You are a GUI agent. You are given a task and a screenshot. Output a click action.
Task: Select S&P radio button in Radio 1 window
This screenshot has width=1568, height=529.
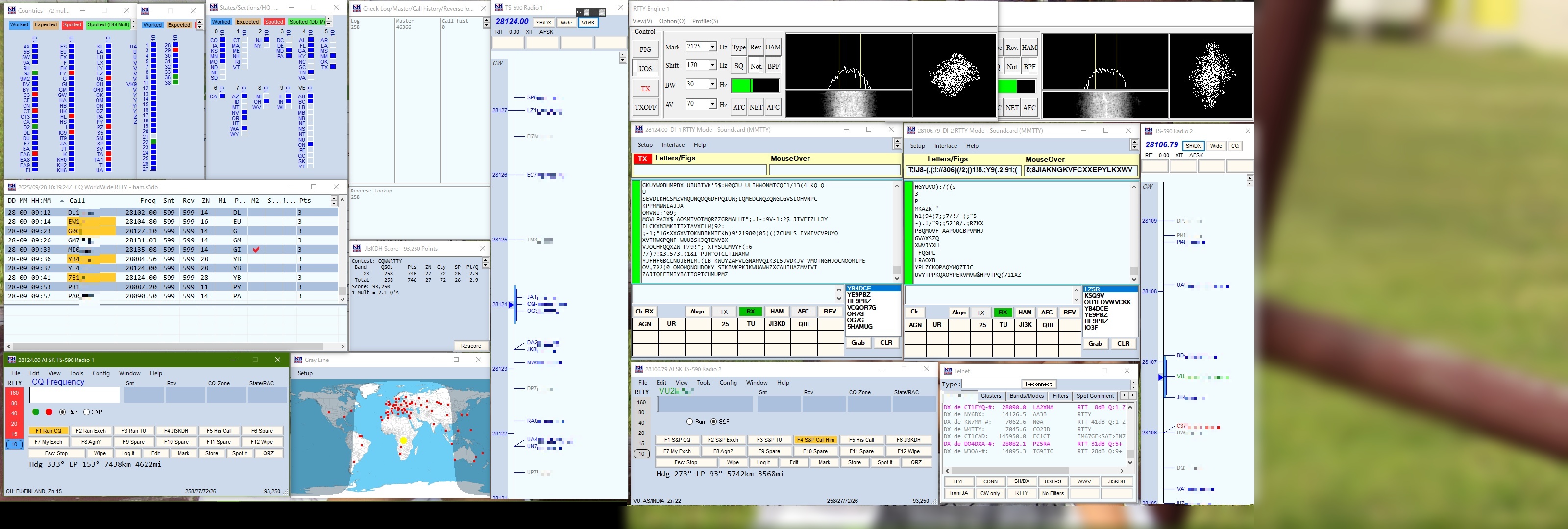coord(86,412)
